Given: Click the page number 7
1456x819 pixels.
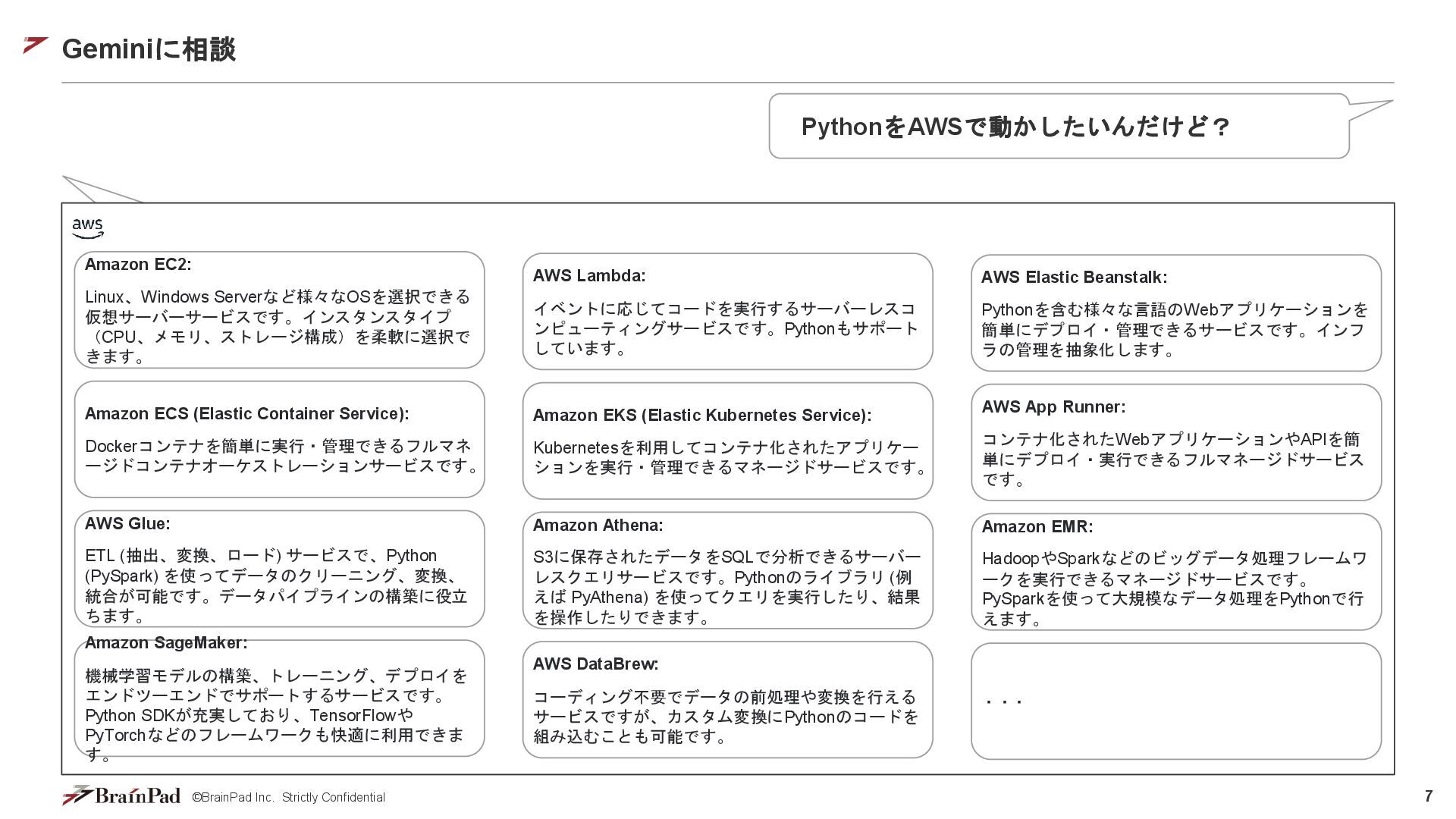Looking at the screenshot, I should coord(1429,796).
